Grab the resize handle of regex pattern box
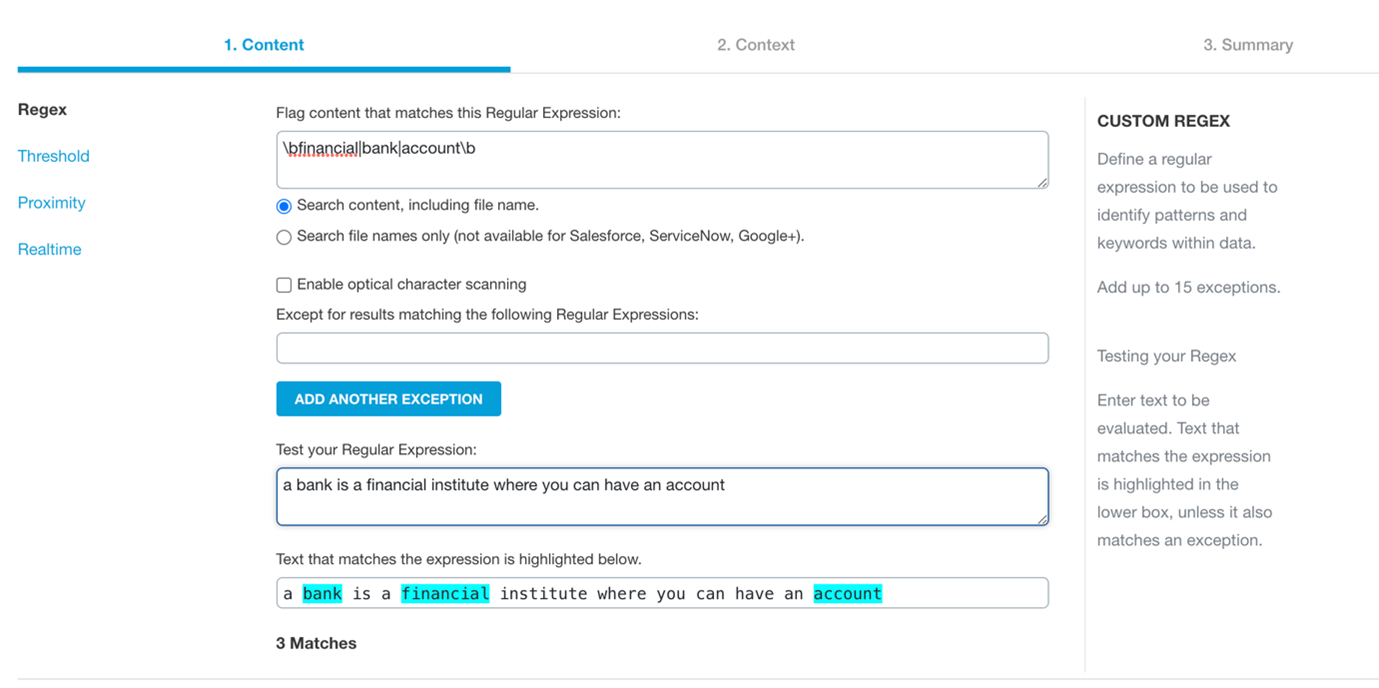This screenshot has height=688, width=1379. (1042, 183)
